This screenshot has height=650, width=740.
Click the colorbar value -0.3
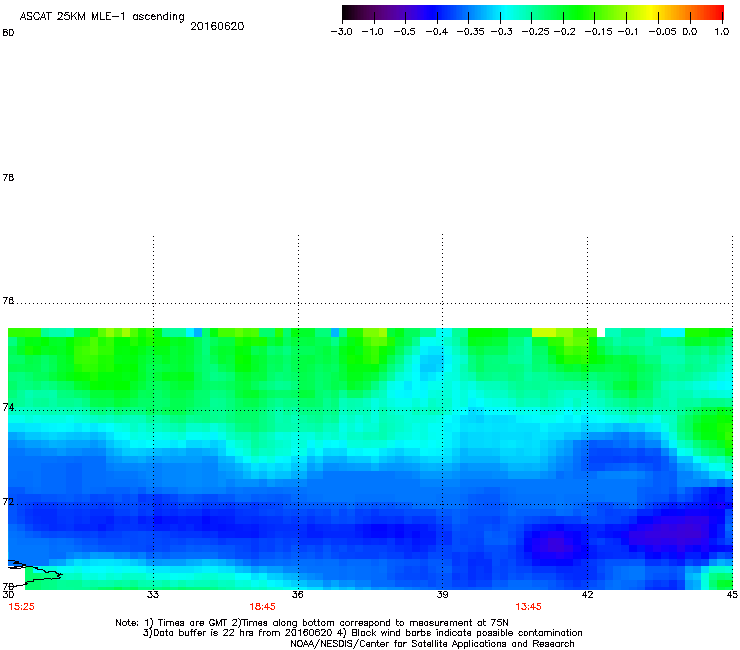pos(501,32)
